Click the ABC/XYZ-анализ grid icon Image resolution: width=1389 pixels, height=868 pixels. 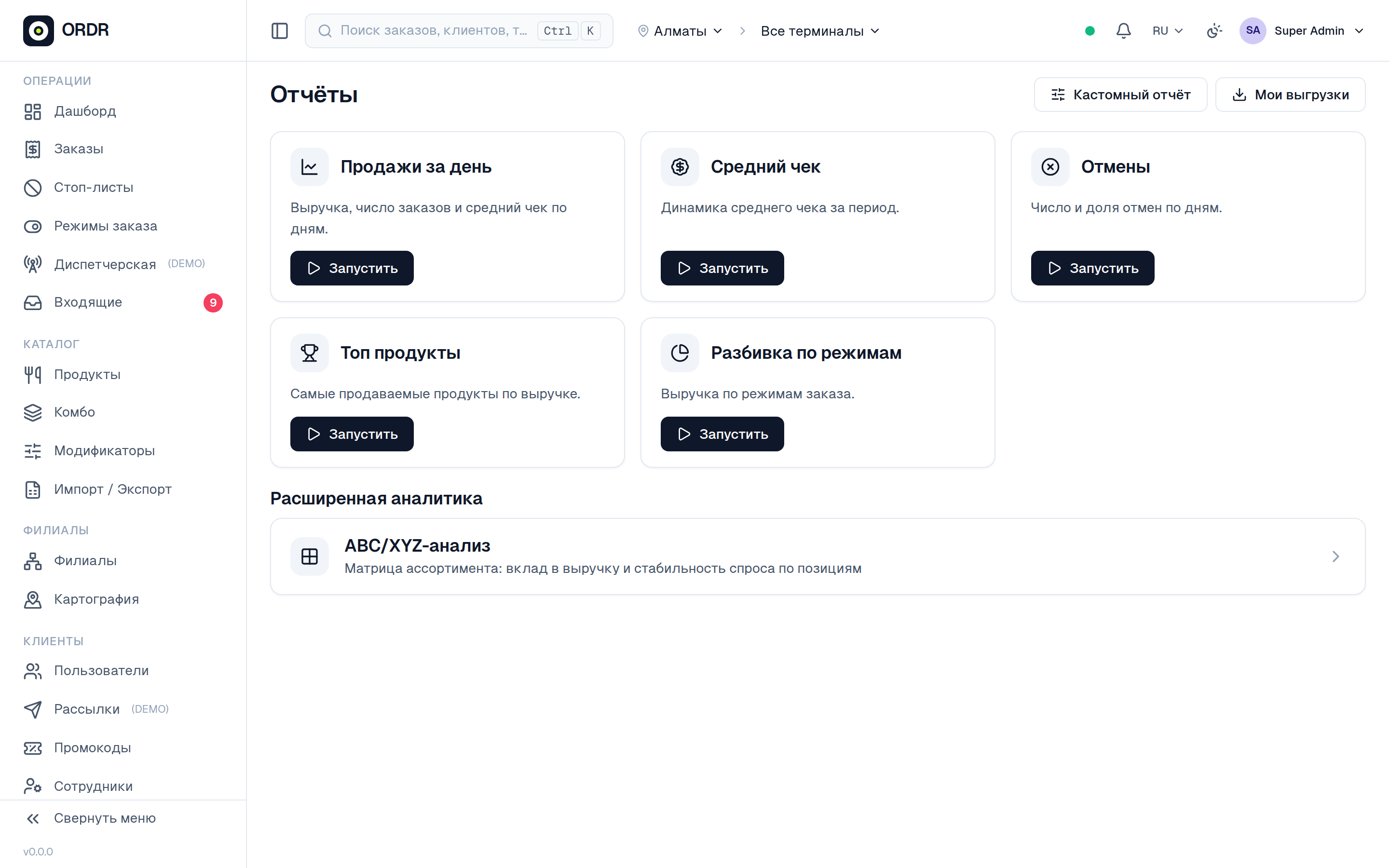click(309, 556)
